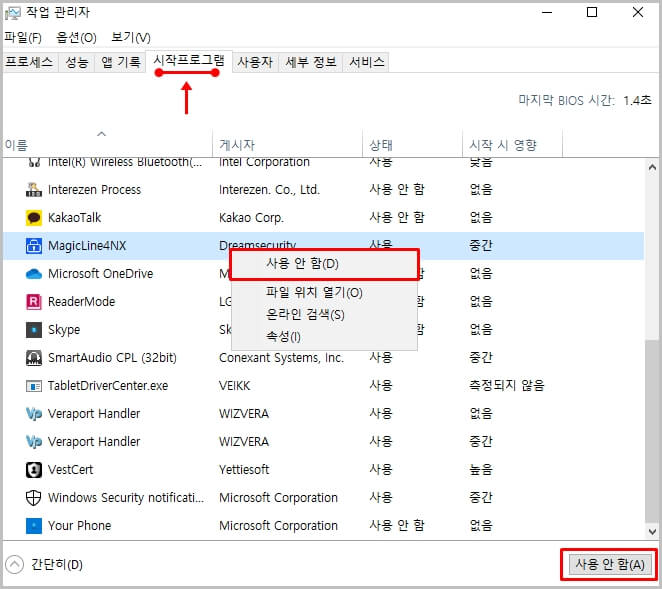Select the Windows Security notification row name
Viewport: 662px width, 589px height.
pyautogui.click(x=126, y=498)
